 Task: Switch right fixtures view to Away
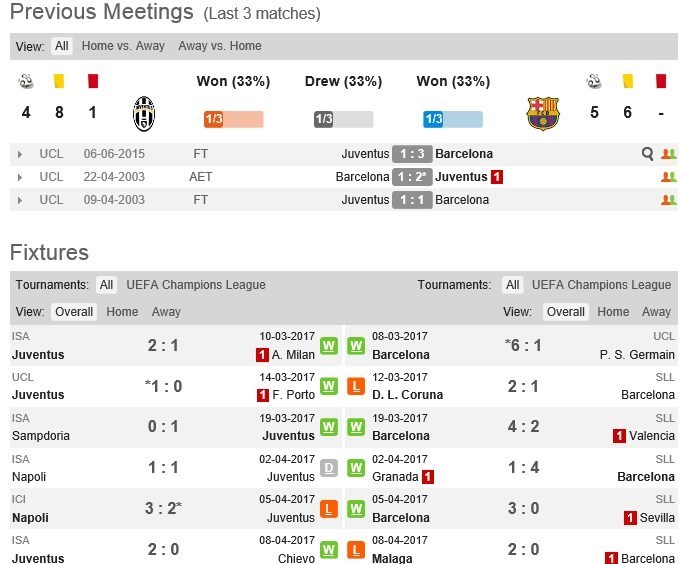point(656,312)
